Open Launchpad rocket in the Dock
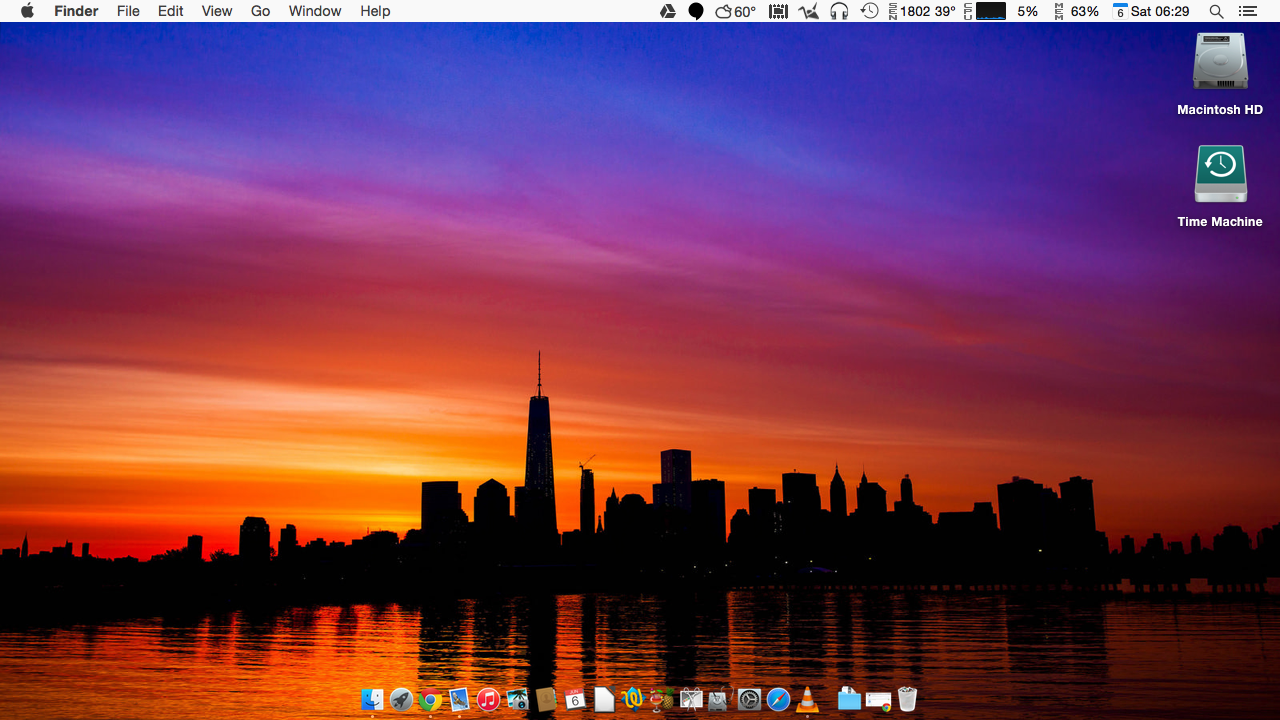The image size is (1280, 720). point(401,699)
